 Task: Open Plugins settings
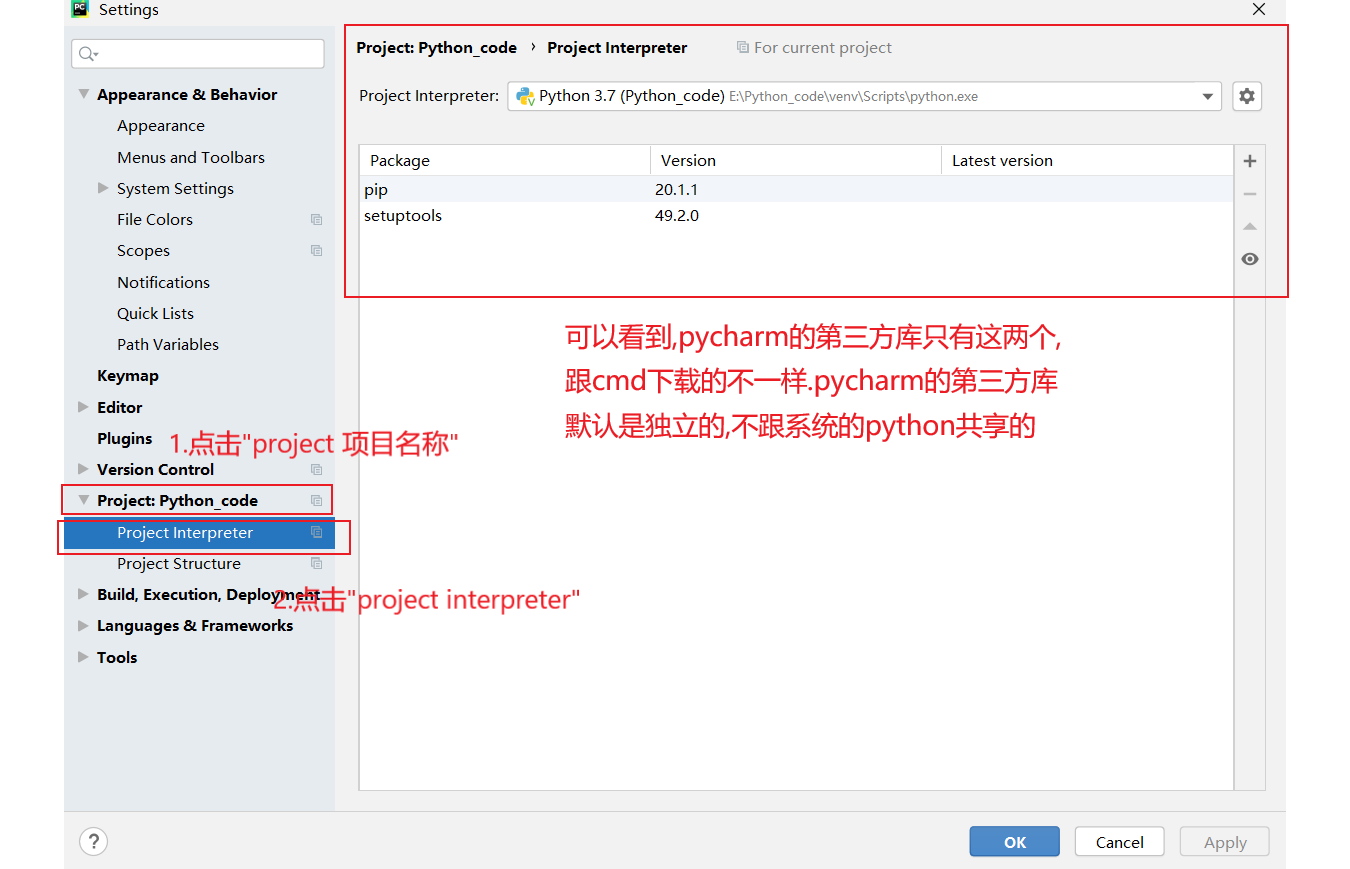click(x=125, y=438)
